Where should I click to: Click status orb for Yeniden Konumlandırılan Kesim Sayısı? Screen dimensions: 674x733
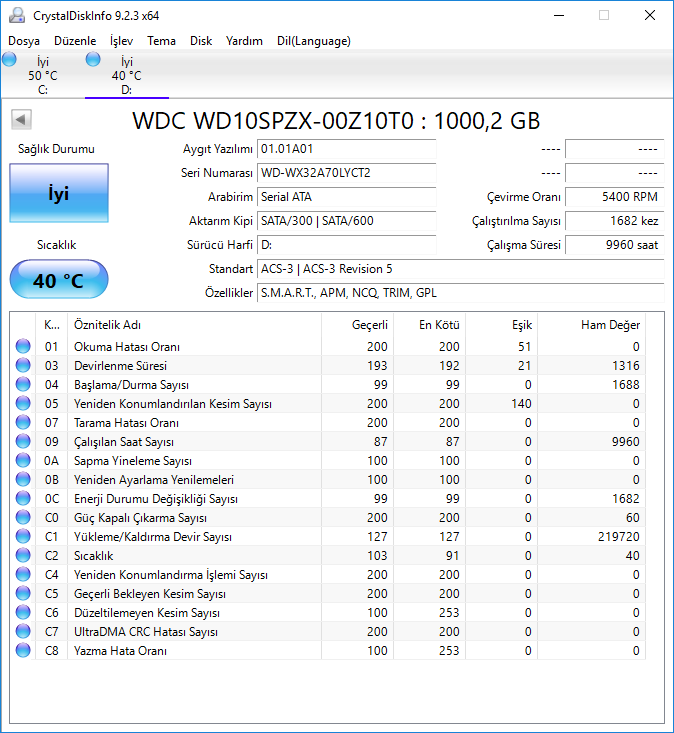click(23, 403)
